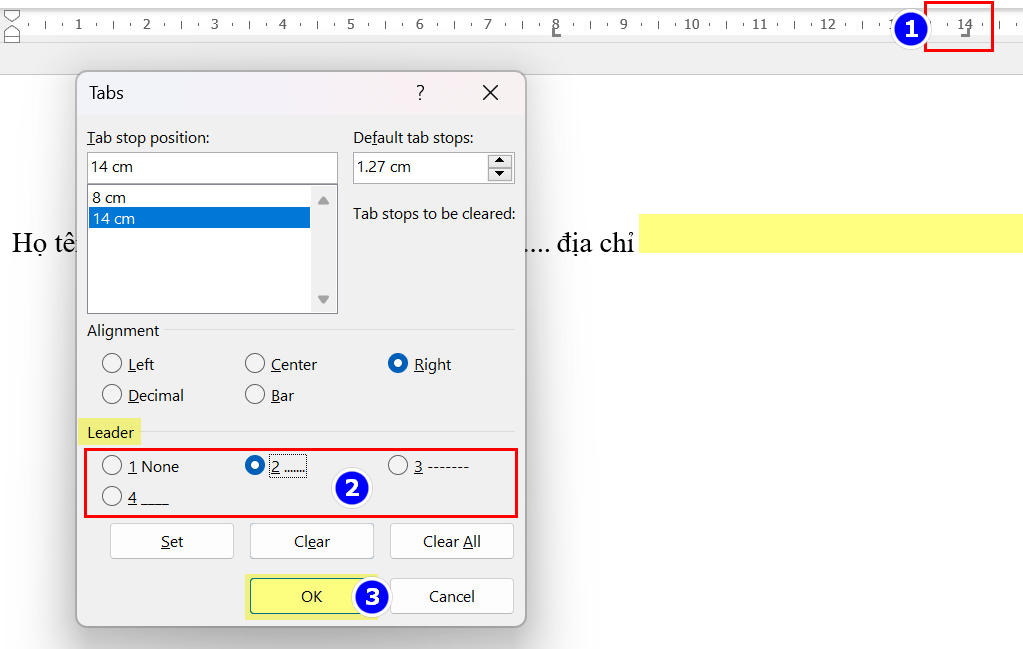
Task: Click the first line indent marker on ruler
Action: (12, 17)
